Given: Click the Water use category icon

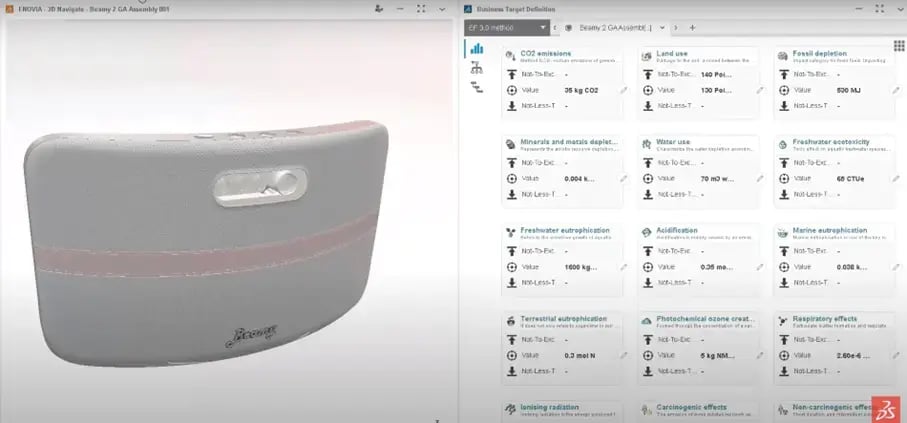Looking at the screenshot, I should [647, 145].
